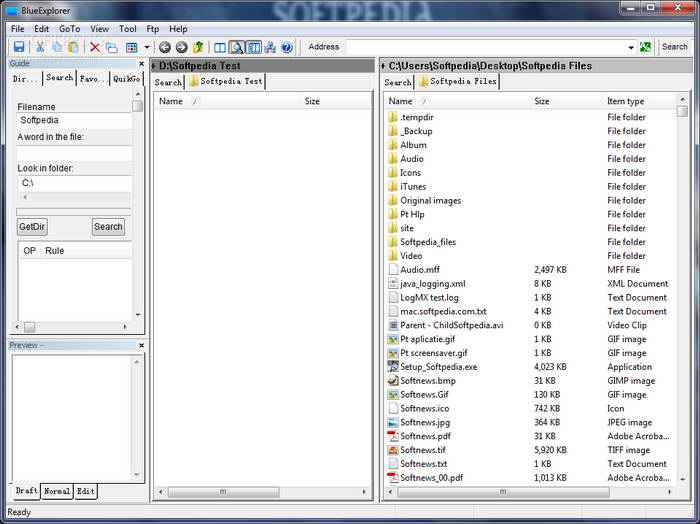This screenshot has width=700, height=524.
Task: Go forward with the right arrow icon
Action: [x=181, y=47]
